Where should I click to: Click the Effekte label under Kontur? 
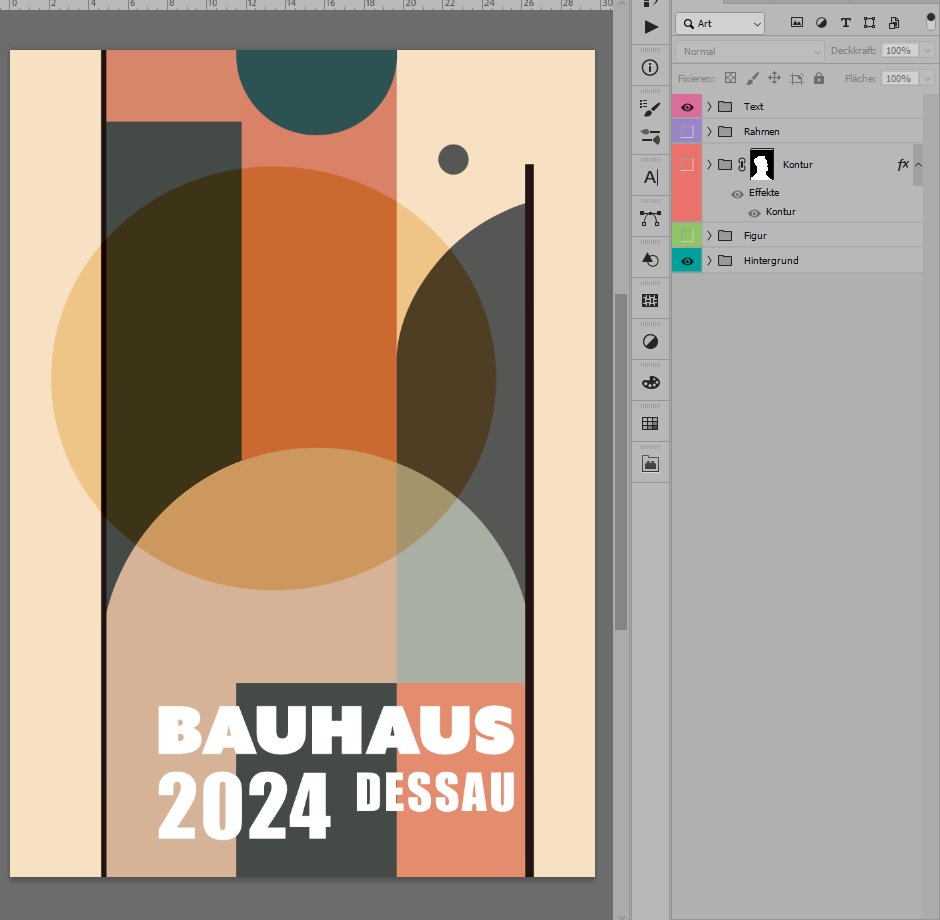pyautogui.click(x=764, y=193)
